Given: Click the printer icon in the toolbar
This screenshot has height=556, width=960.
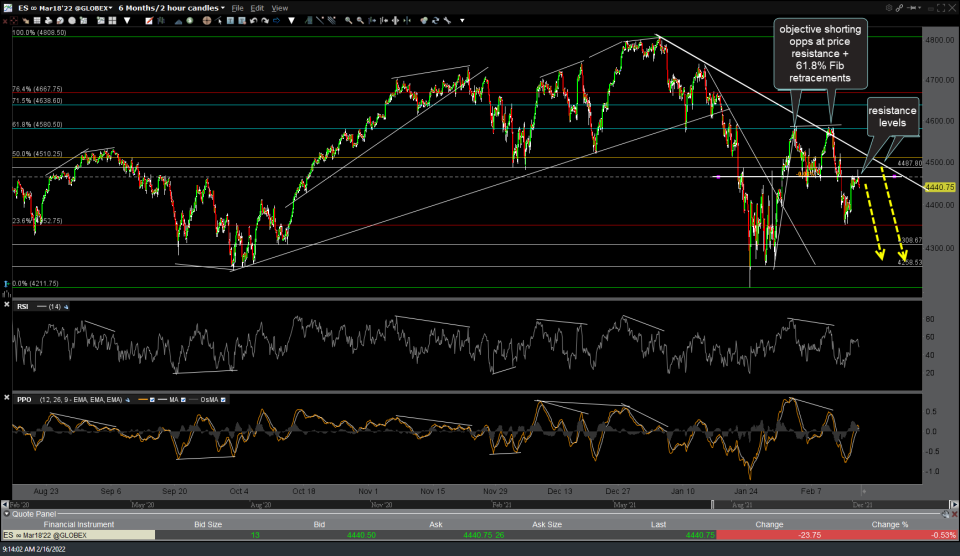Looking at the screenshot, I should tap(48, 20).
